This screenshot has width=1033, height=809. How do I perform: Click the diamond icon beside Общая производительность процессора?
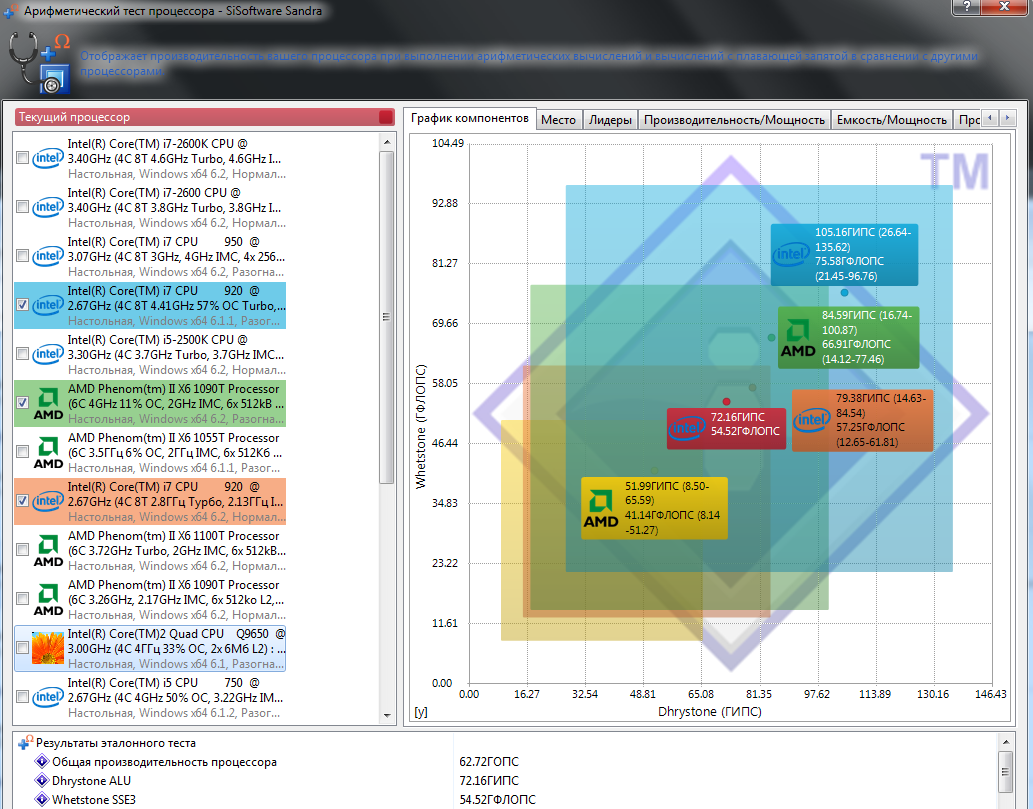(42, 762)
